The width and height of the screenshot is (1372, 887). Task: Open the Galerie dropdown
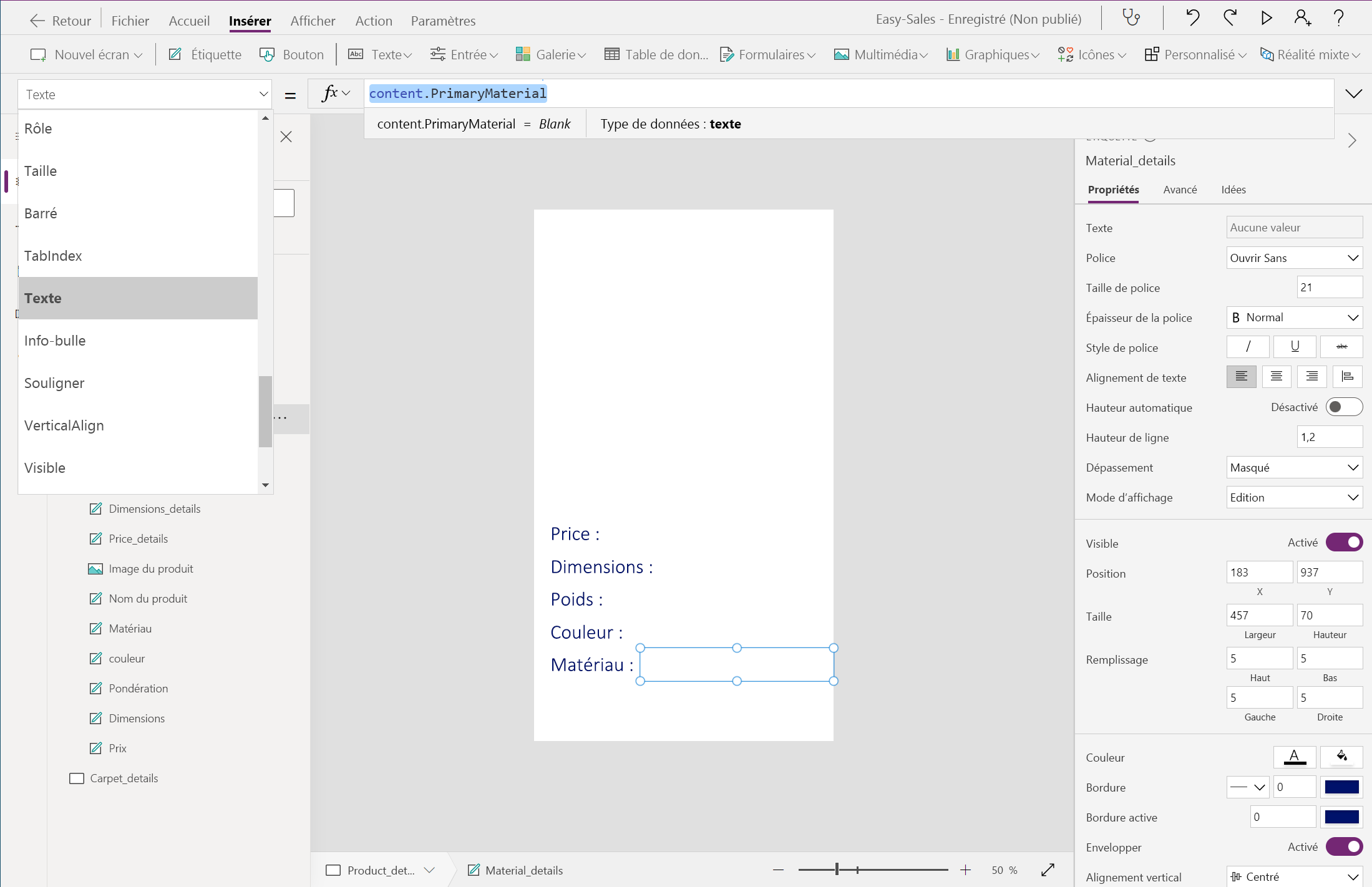tap(551, 54)
